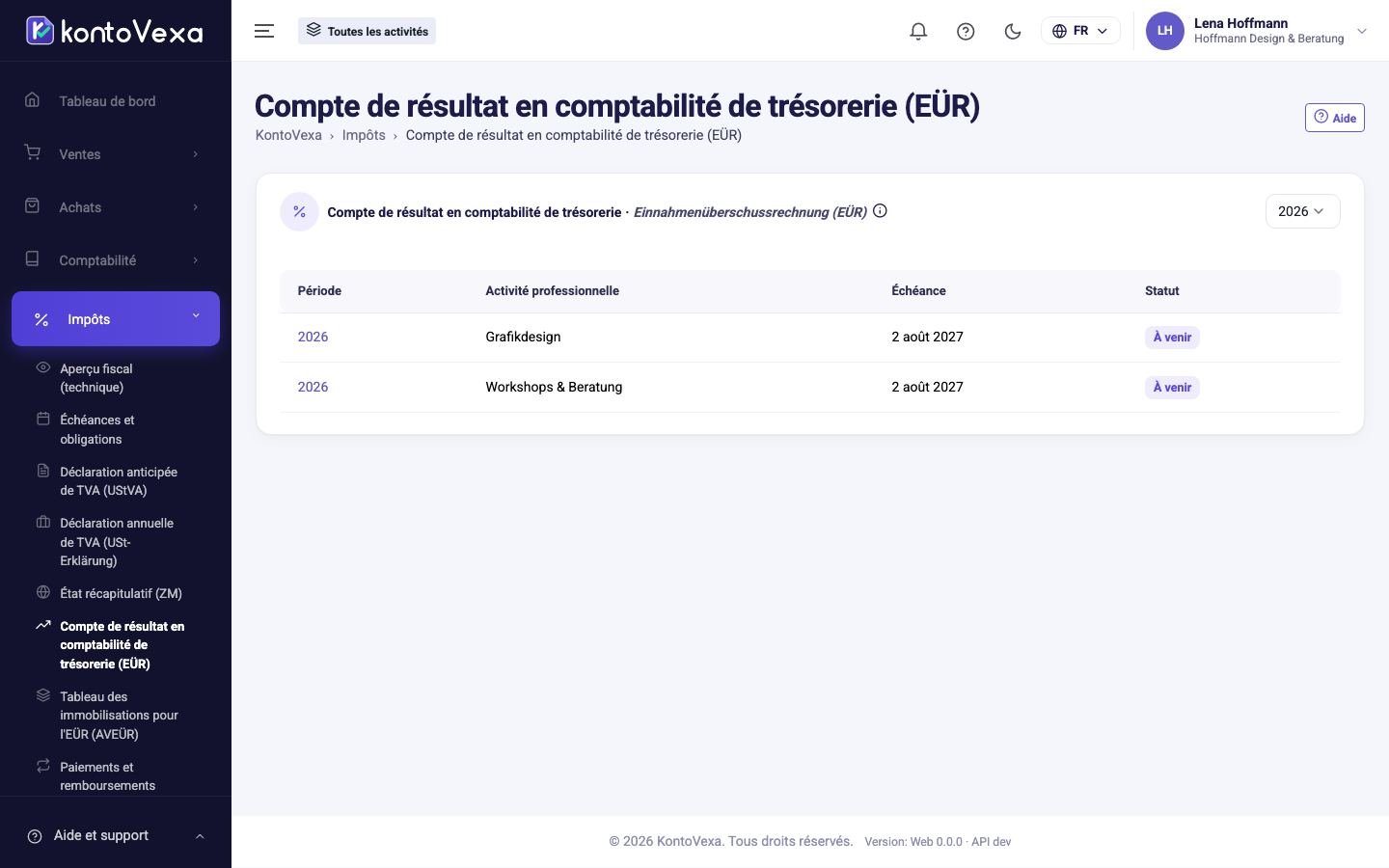Toggle the hamburger sidebar menu

point(264,31)
